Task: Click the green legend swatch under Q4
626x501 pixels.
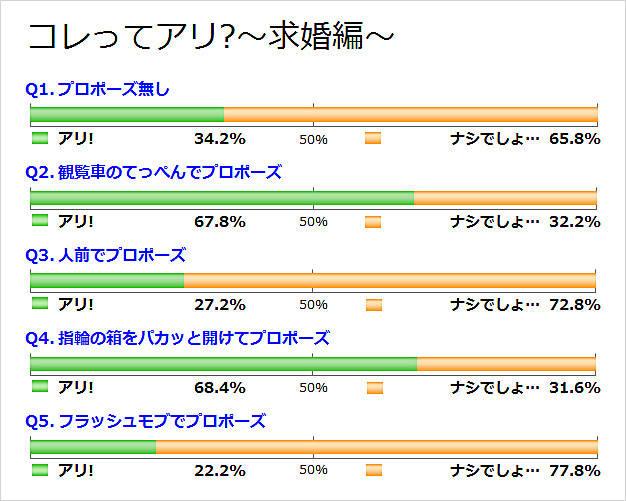Action: 40,386
